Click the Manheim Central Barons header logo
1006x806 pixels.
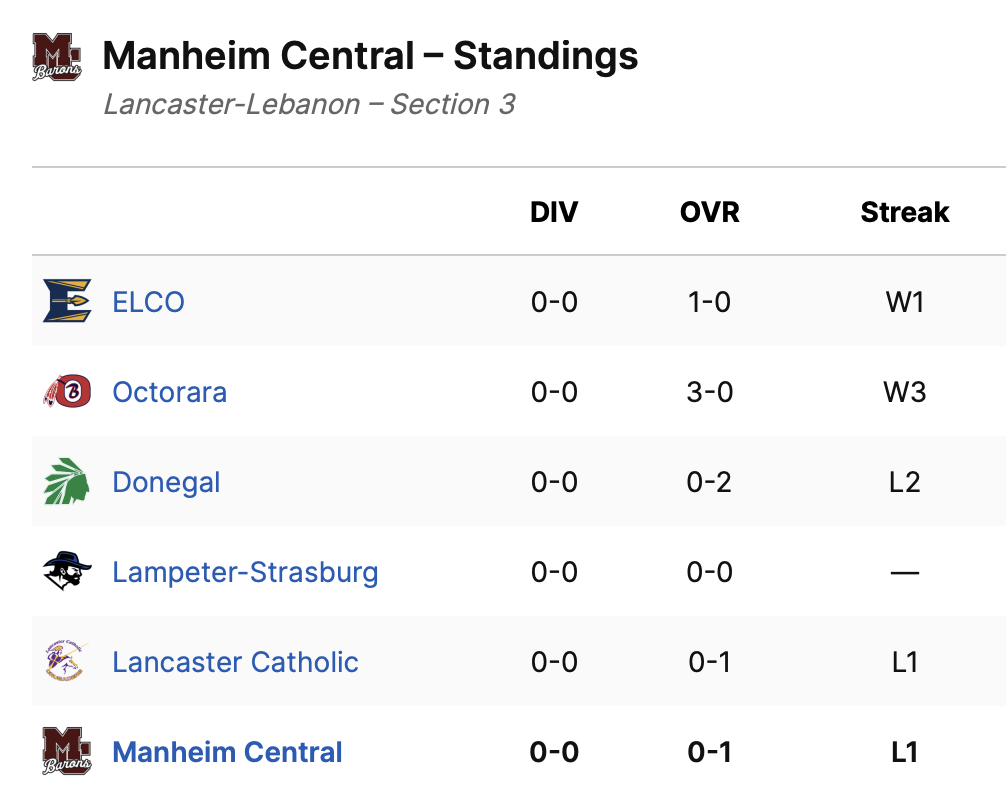pos(56,58)
